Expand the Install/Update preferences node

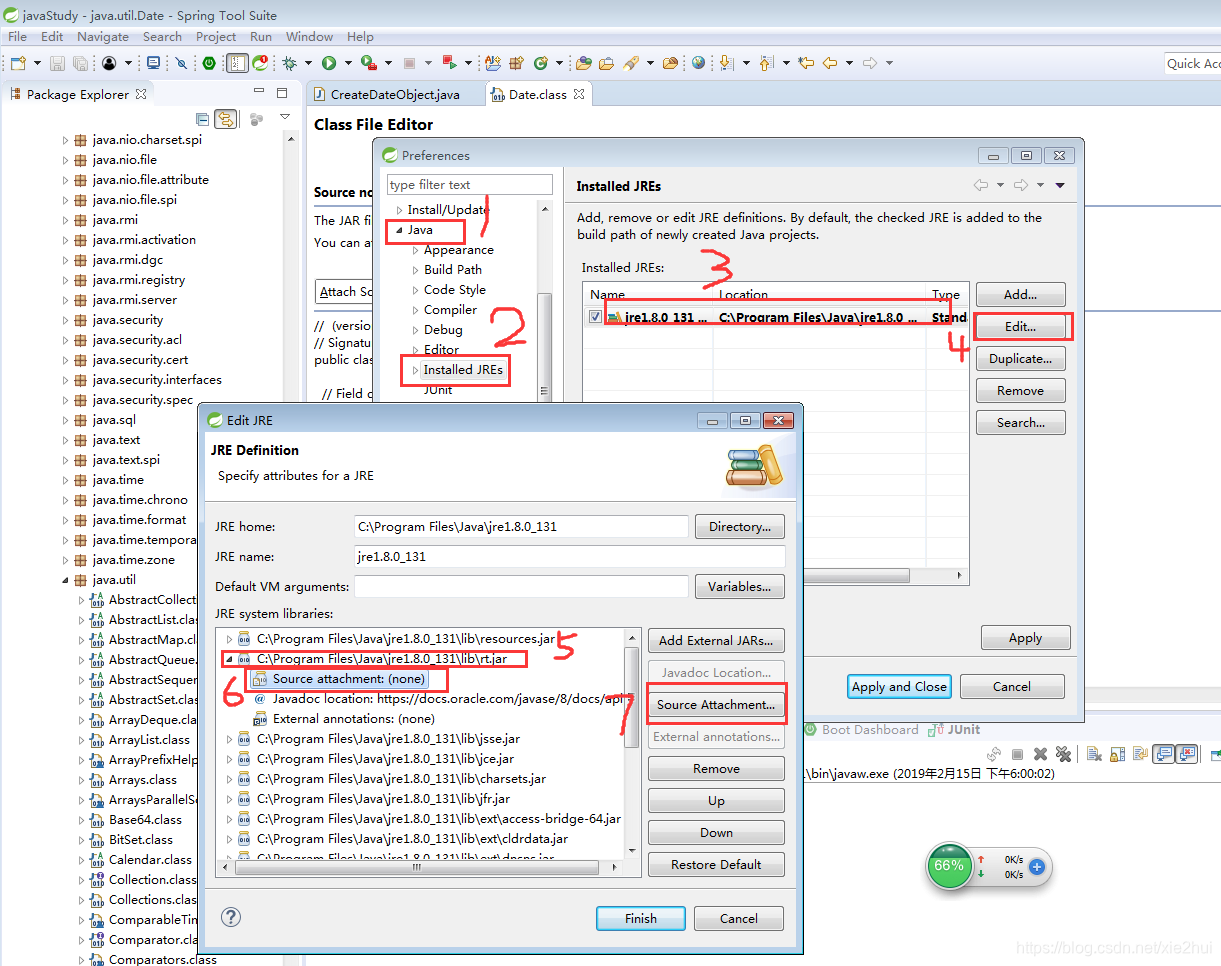pos(400,210)
